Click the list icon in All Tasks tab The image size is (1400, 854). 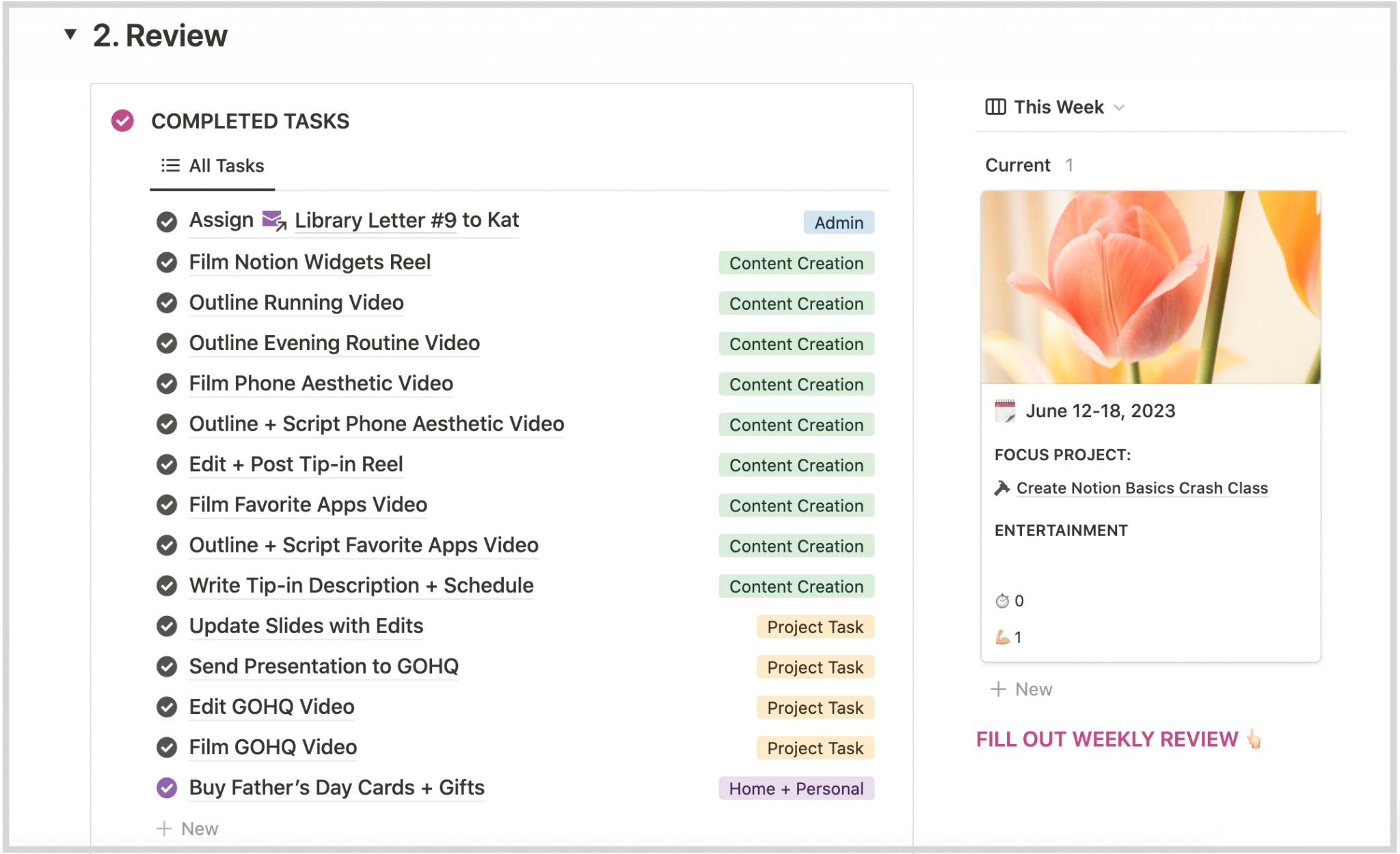pos(170,165)
